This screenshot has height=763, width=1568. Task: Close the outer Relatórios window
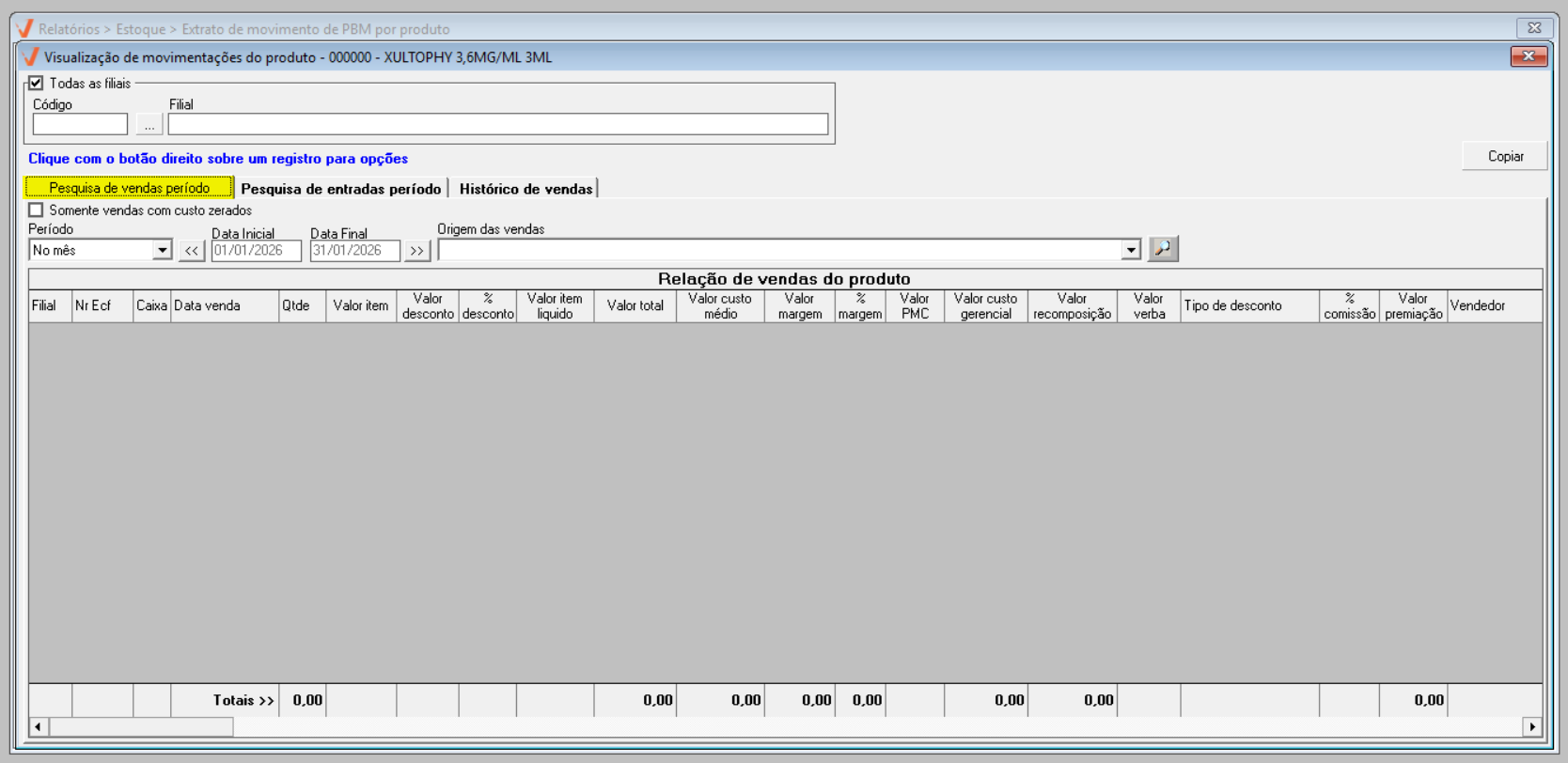coord(1534,28)
